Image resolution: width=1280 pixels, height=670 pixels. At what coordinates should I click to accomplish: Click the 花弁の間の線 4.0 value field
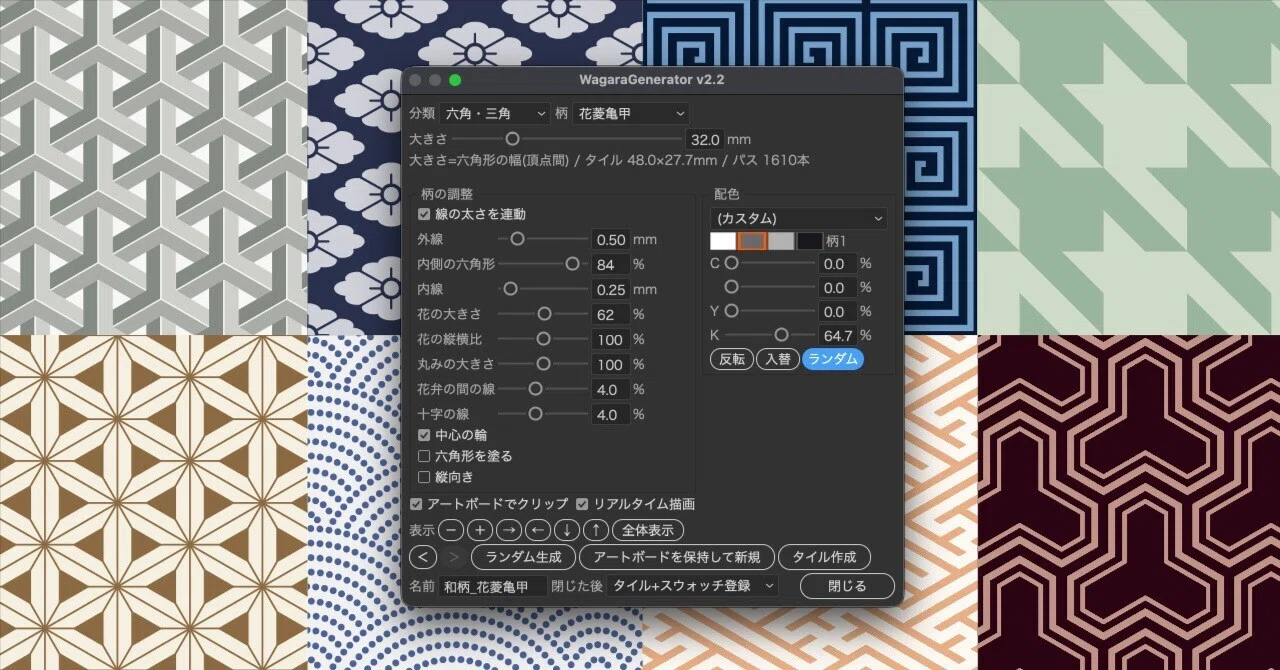tap(610, 390)
